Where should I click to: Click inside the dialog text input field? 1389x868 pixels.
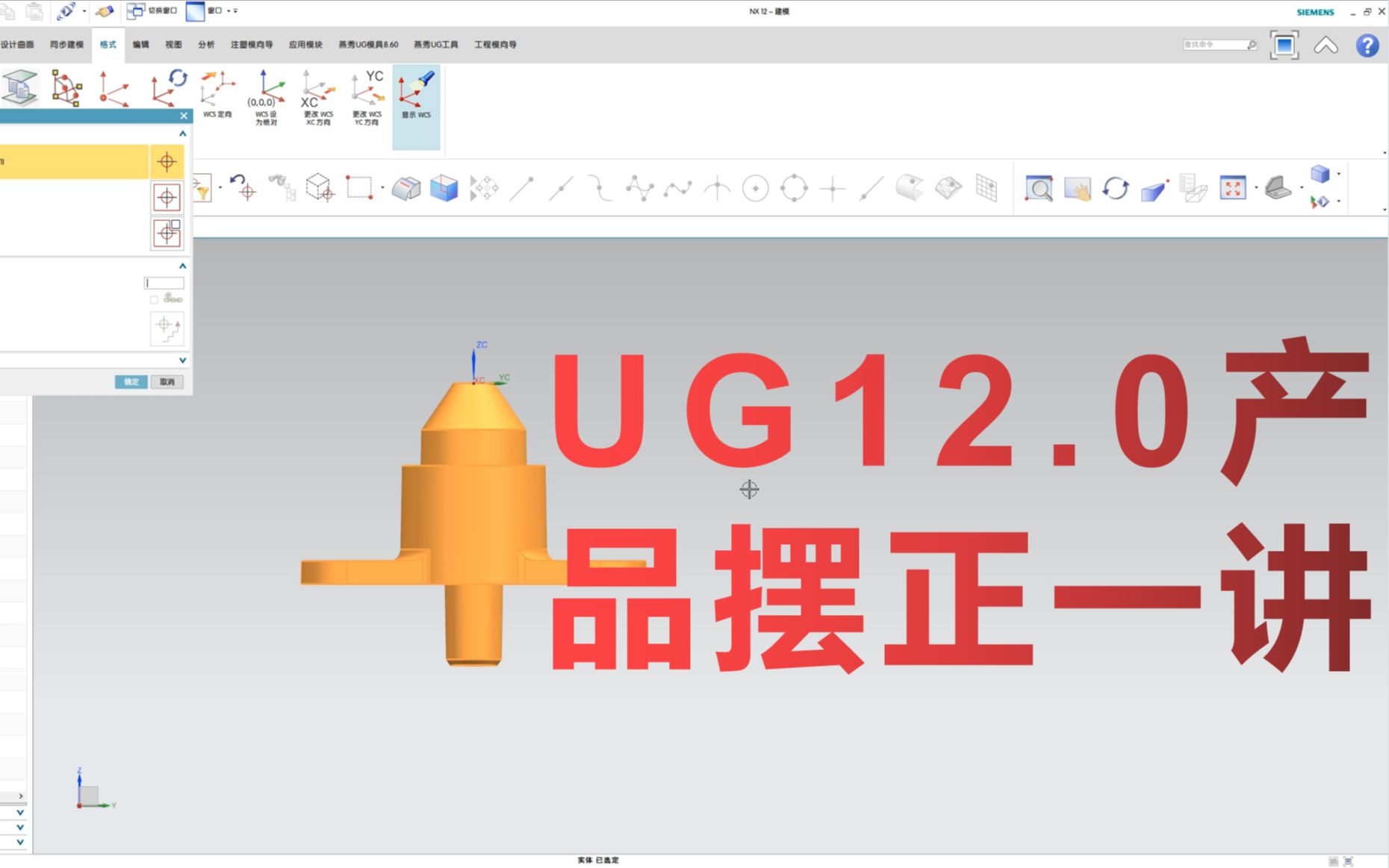pos(164,282)
